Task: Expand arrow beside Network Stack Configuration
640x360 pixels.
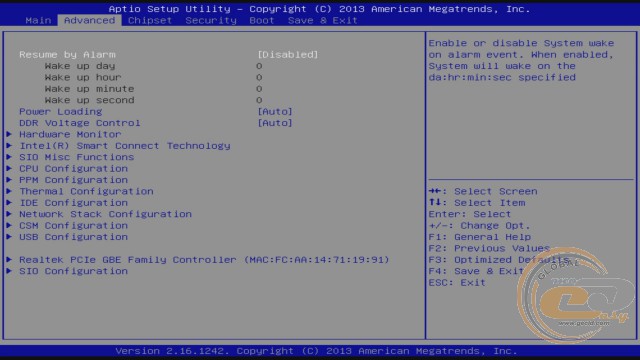Action: click(x=9, y=214)
